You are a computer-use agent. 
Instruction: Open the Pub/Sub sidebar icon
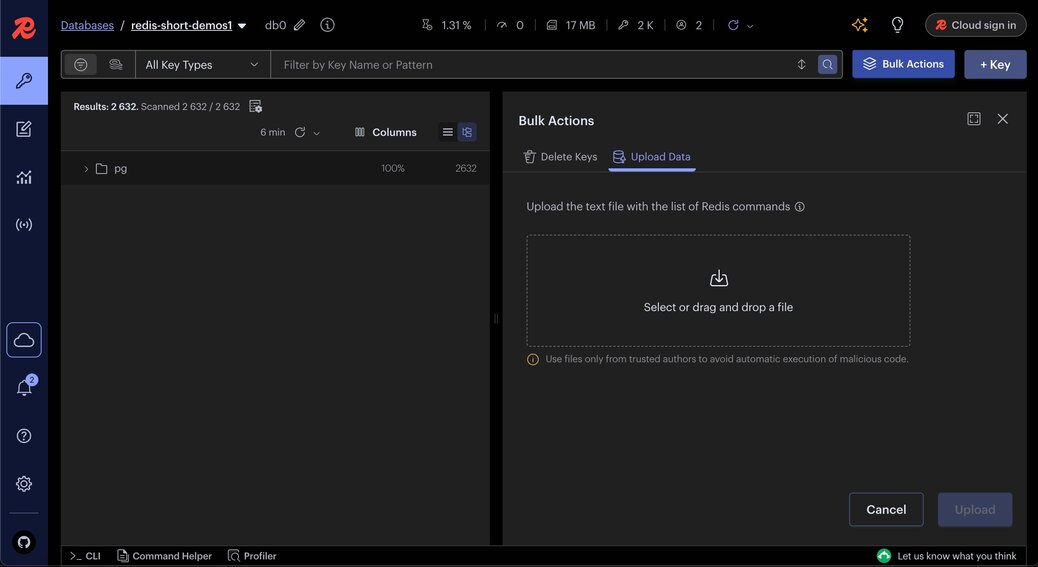click(24, 224)
